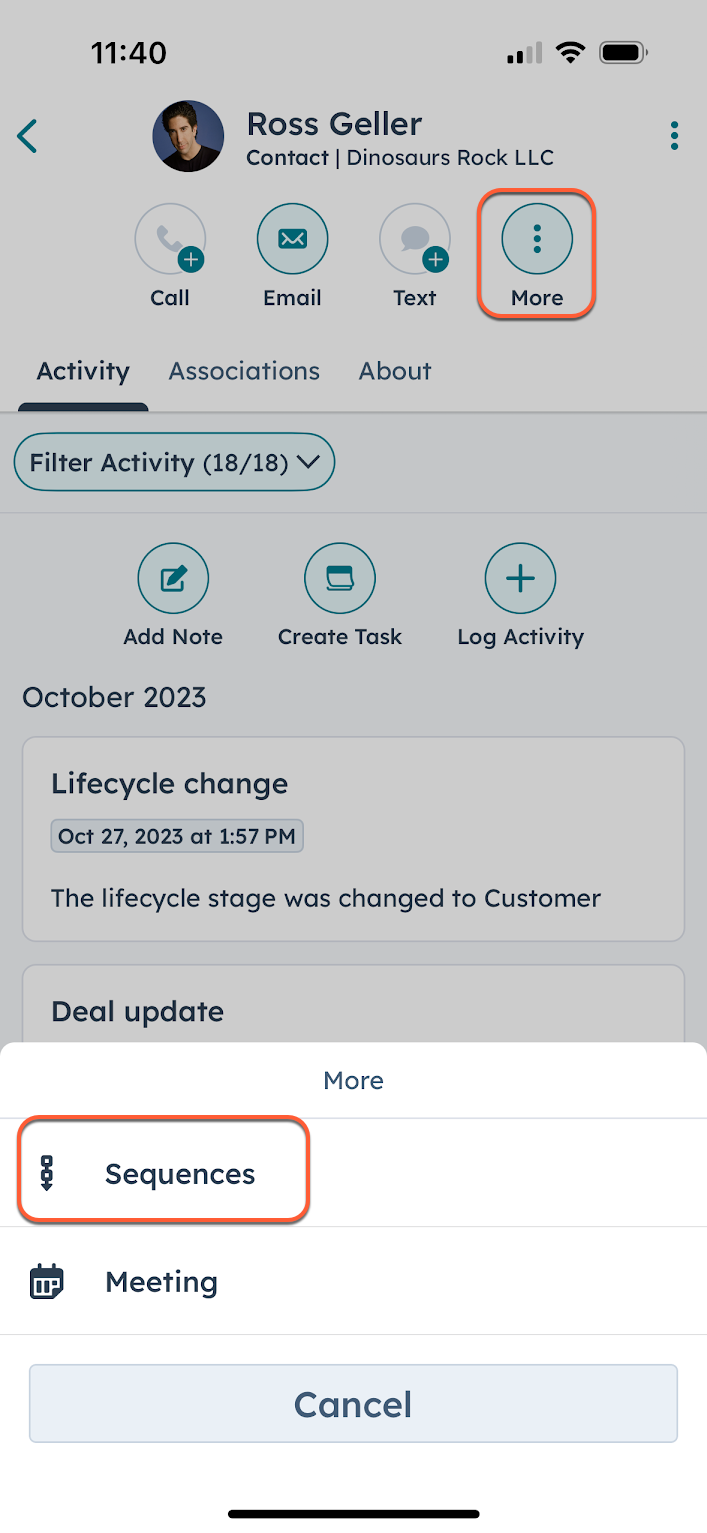This screenshot has width=707, height=1533.
Task: Select the Call action icon
Action: tap(170, 238)
